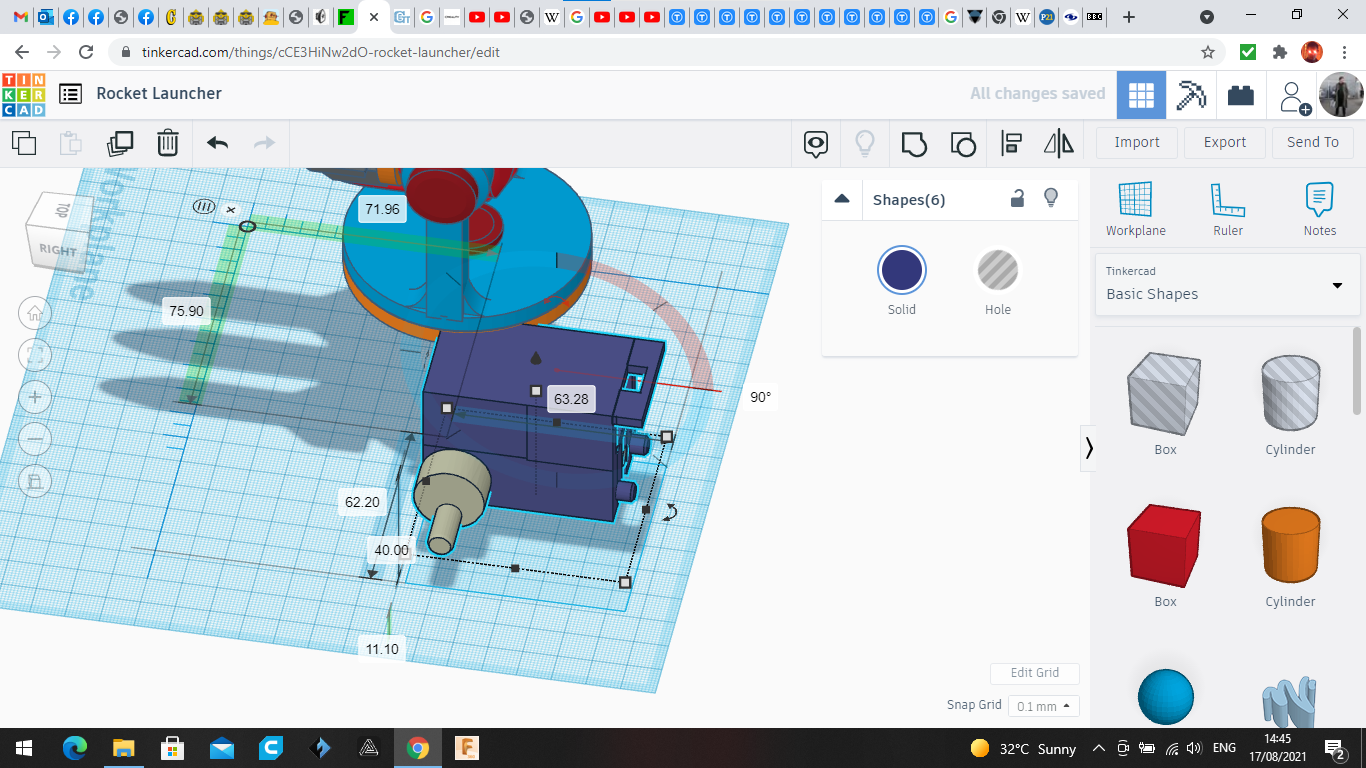Click the red Box shape thumbnail
This screenshot has height=768, width=1366.
pyautogui.click(x=1165, y=547)
